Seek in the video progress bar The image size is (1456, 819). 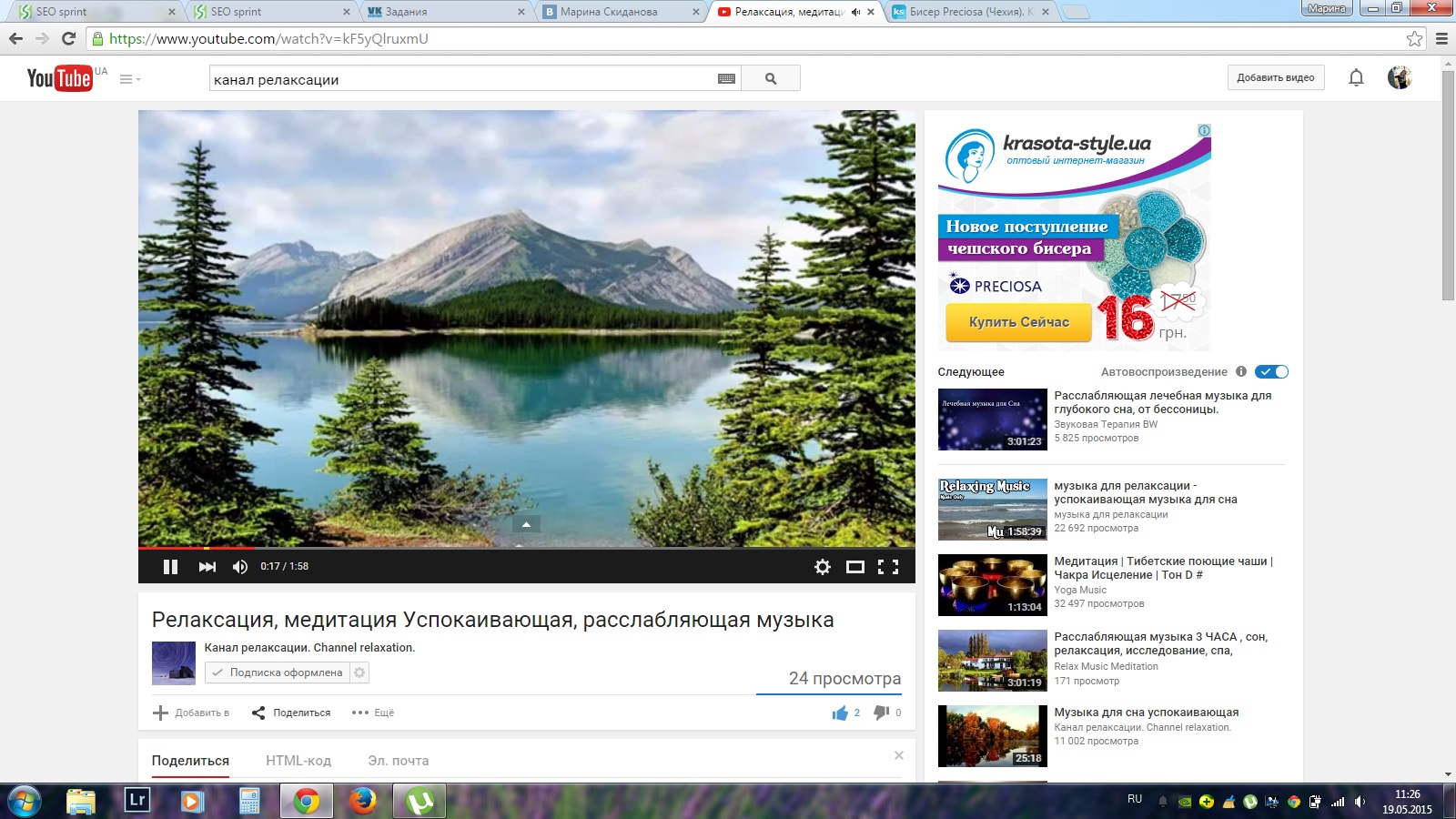pos(527,548)
